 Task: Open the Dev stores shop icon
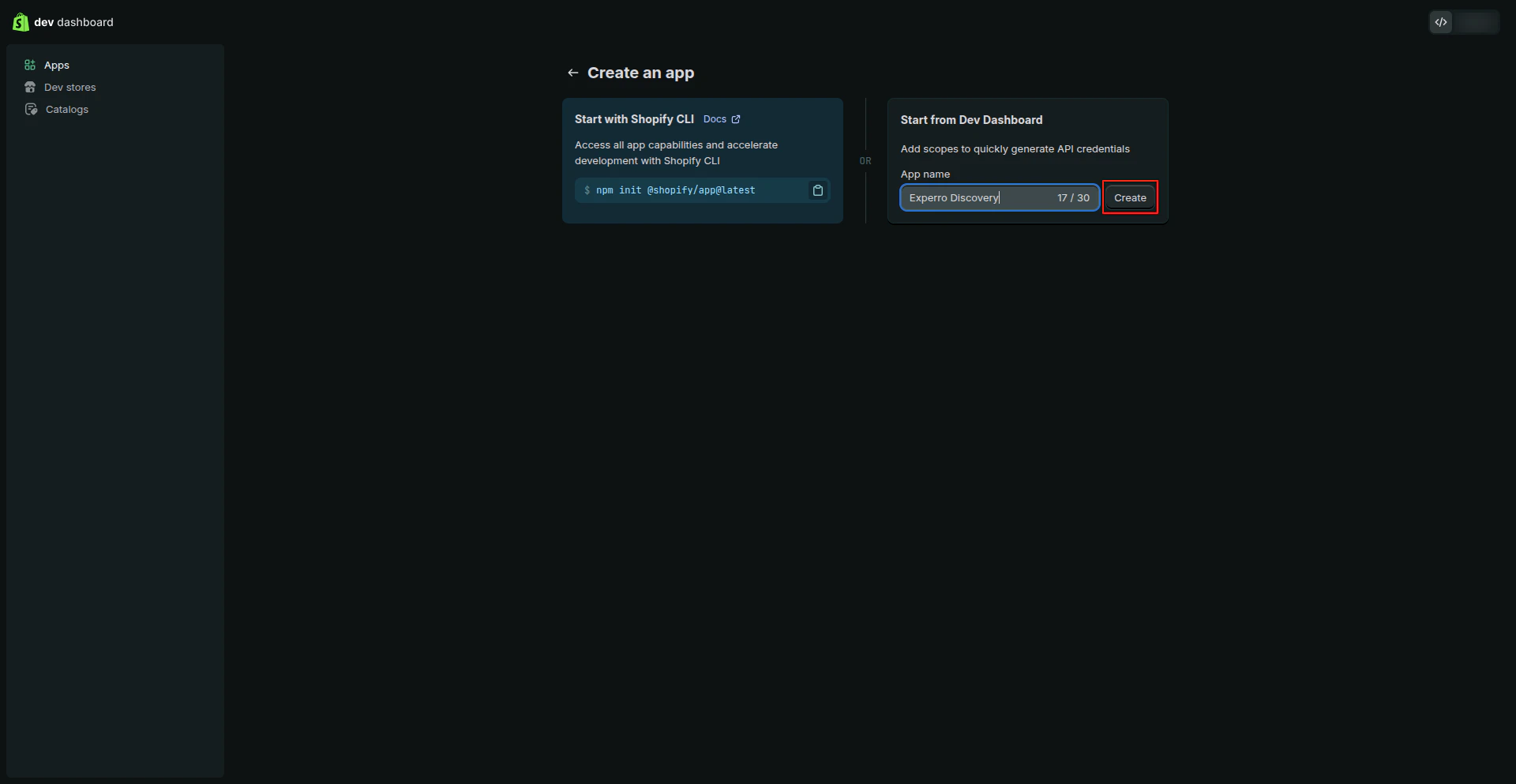(x=30, y=87)
